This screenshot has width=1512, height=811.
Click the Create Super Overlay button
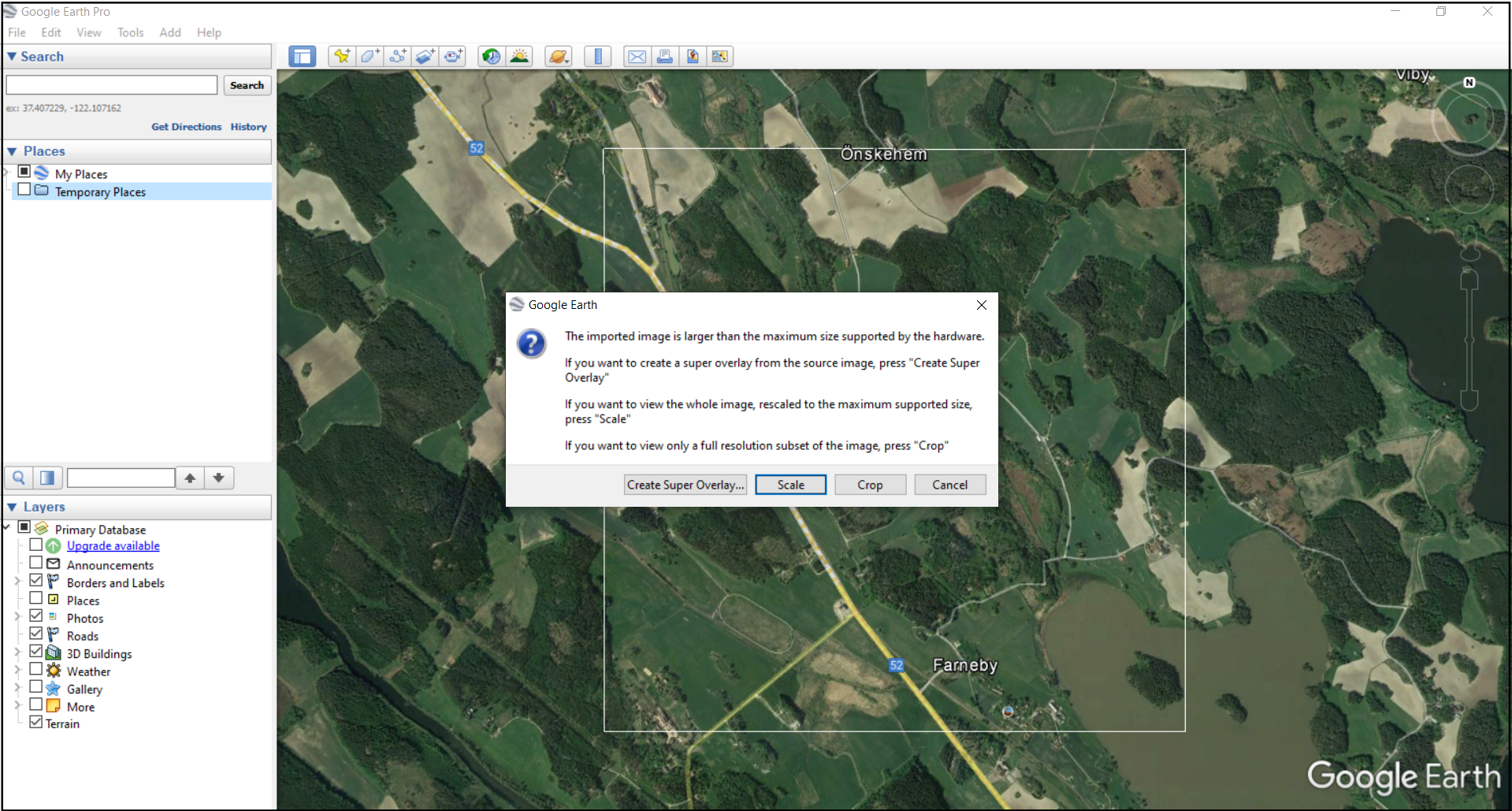coord(685,485)
